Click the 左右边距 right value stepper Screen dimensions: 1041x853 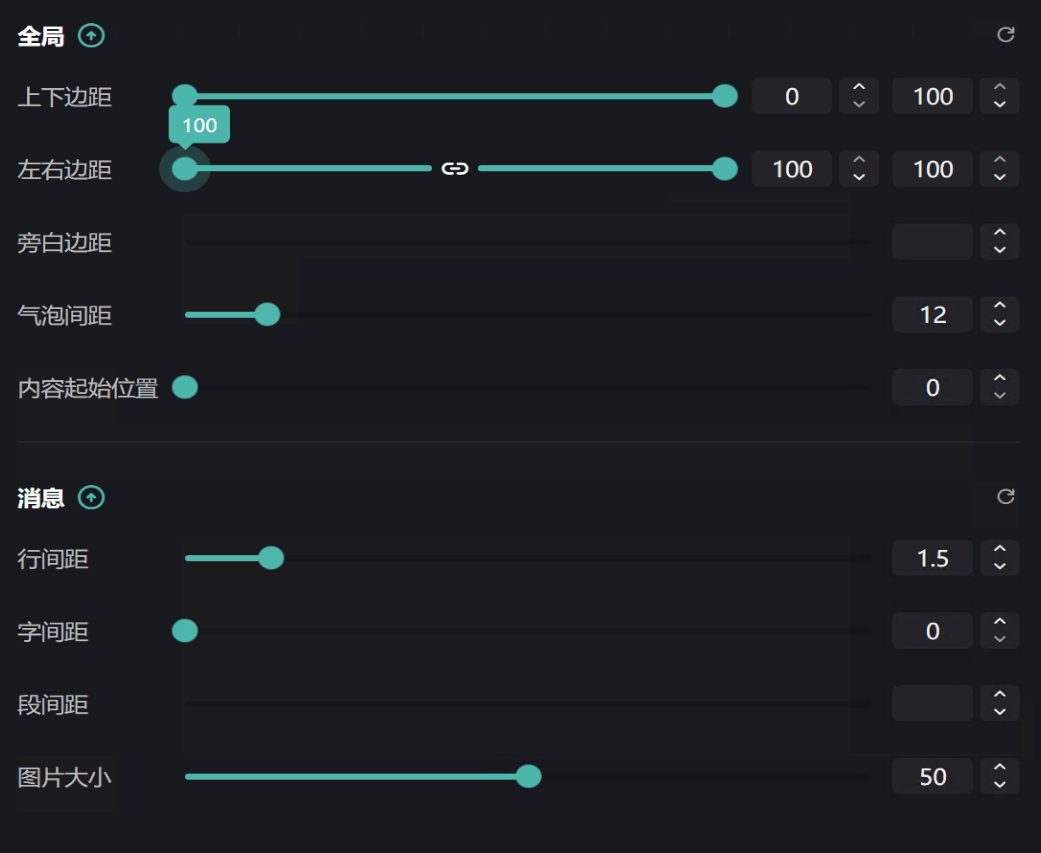pos(1000,169)
